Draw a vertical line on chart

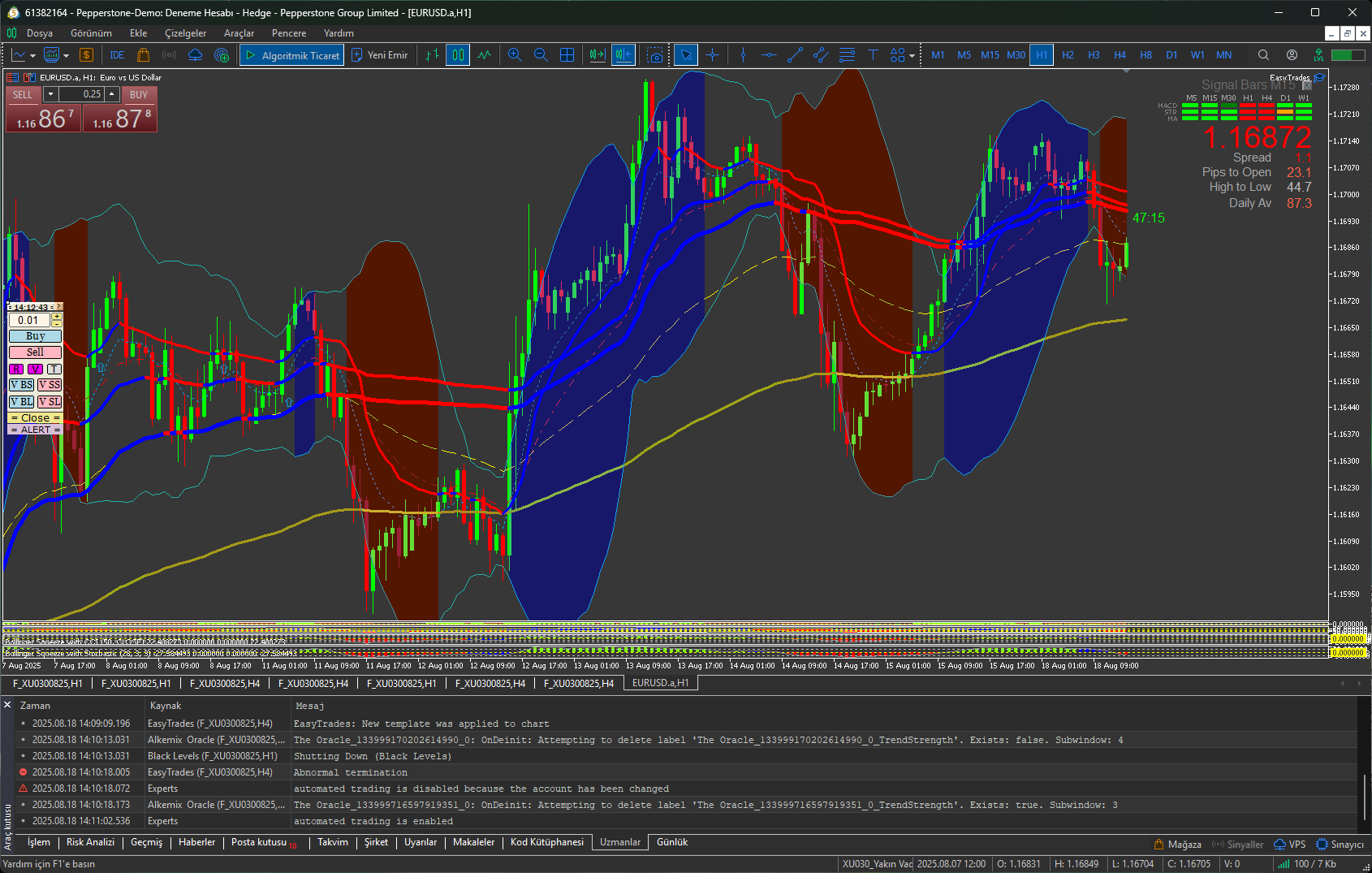pos(743,55)
